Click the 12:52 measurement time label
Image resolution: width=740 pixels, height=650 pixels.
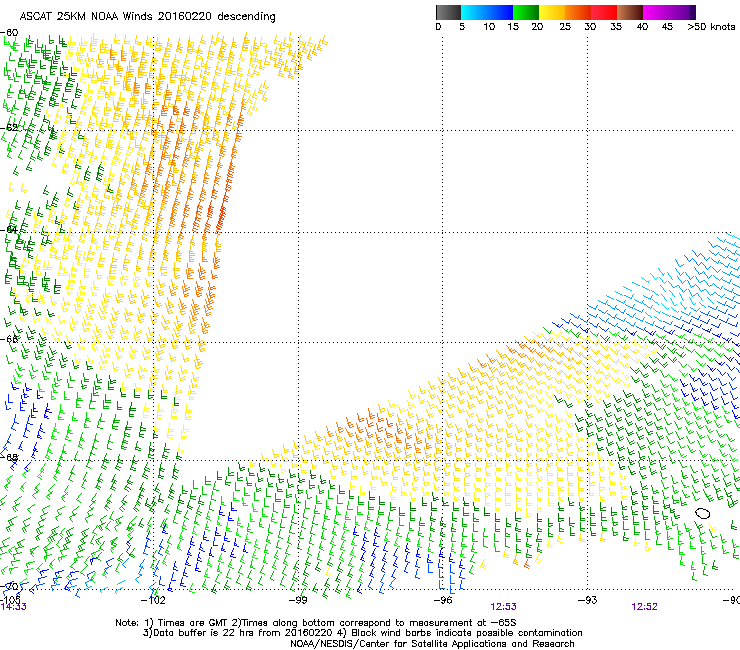coord(644,607)
